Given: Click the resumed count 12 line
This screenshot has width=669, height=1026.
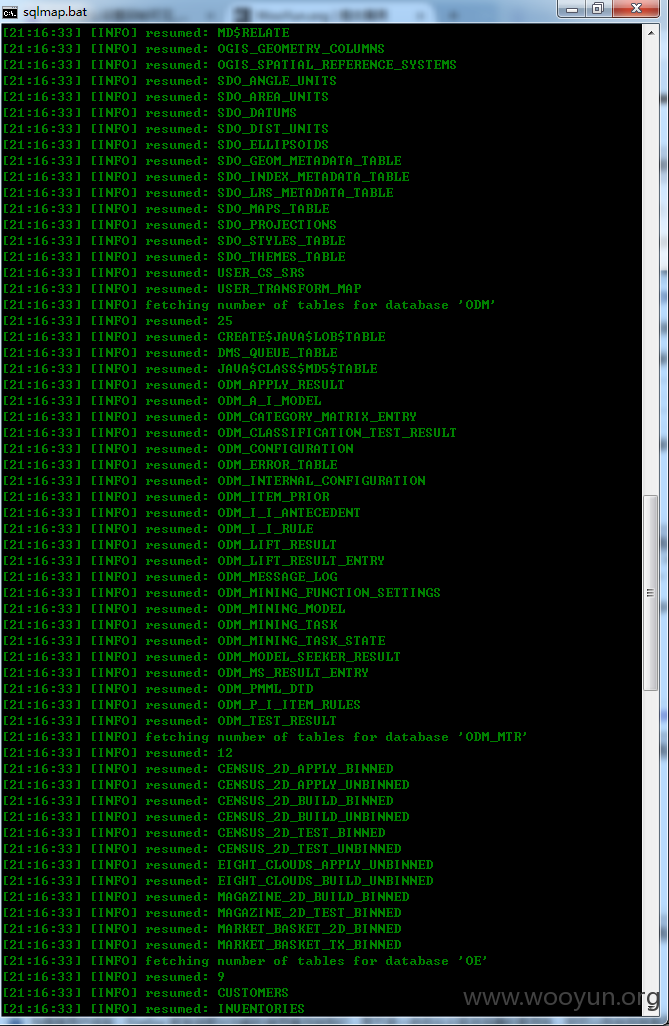Looking at the screenshot, I should click(118, 754).
